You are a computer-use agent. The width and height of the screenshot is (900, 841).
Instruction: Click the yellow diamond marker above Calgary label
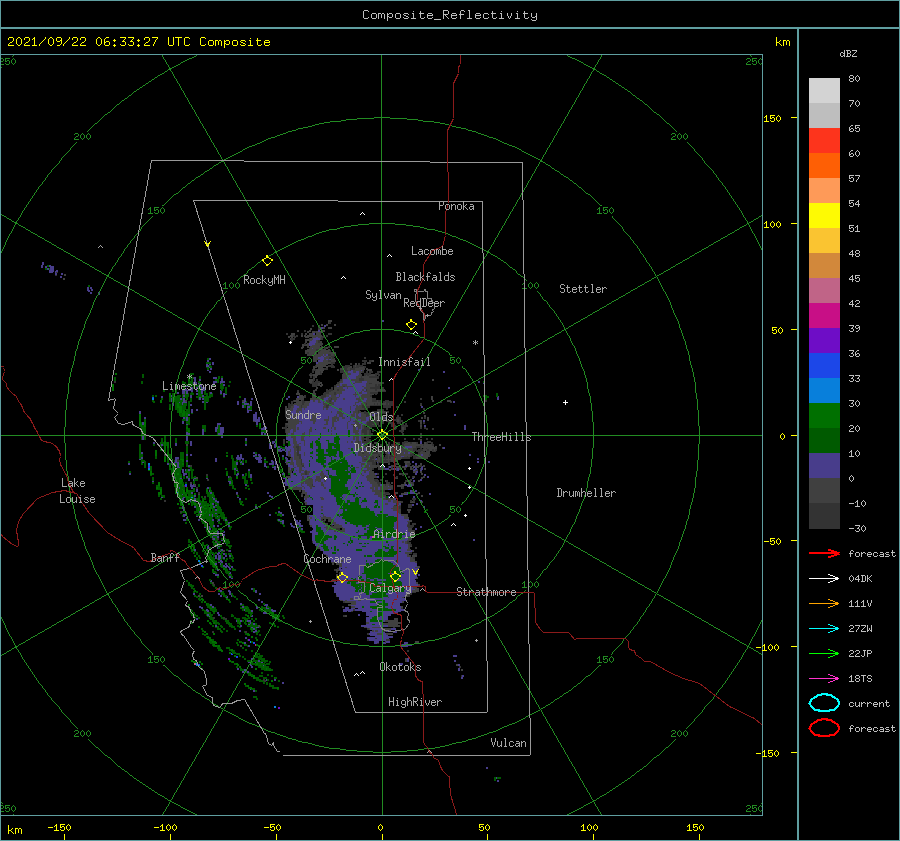pos(395,576)
